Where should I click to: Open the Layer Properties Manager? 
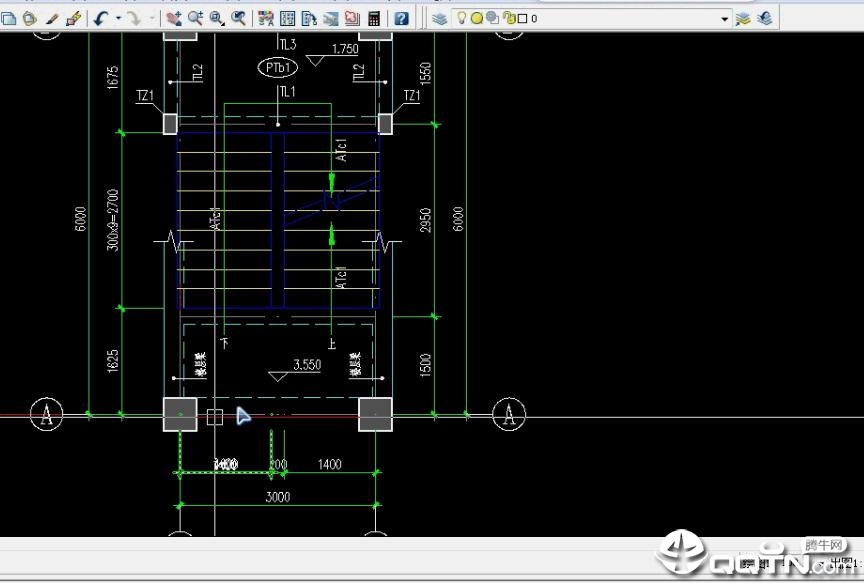point(440,18)
